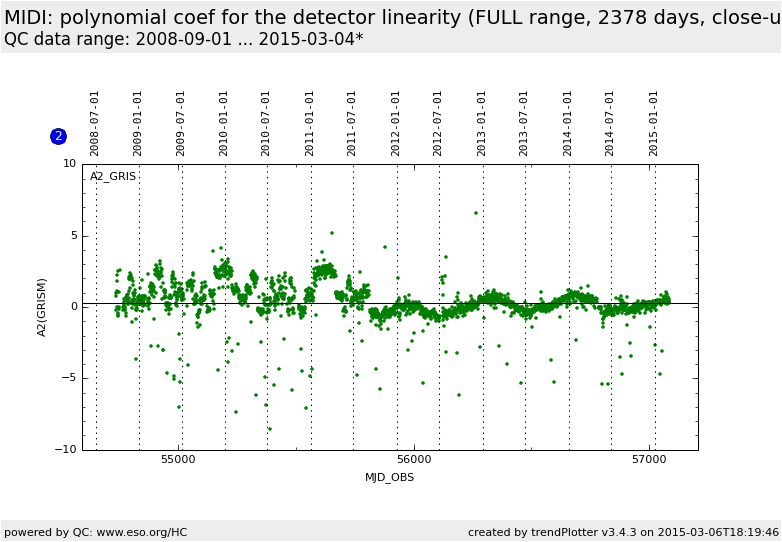782x542 pixels.
Task: Click the −10 y-axis tick label
Action: pos(65,450)
